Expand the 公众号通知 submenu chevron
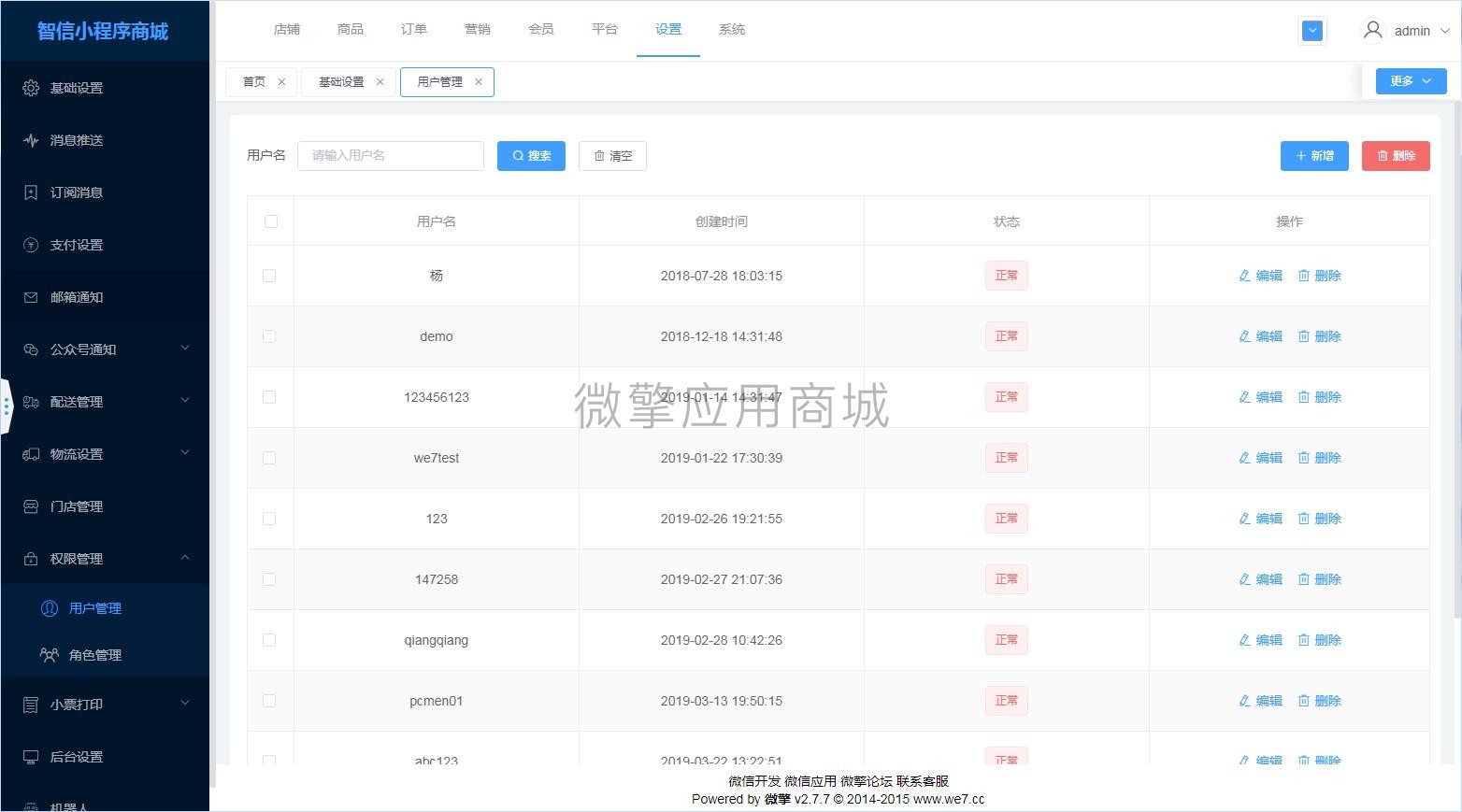The width and height of the screenshot is (1462, 812). point(185,349)
